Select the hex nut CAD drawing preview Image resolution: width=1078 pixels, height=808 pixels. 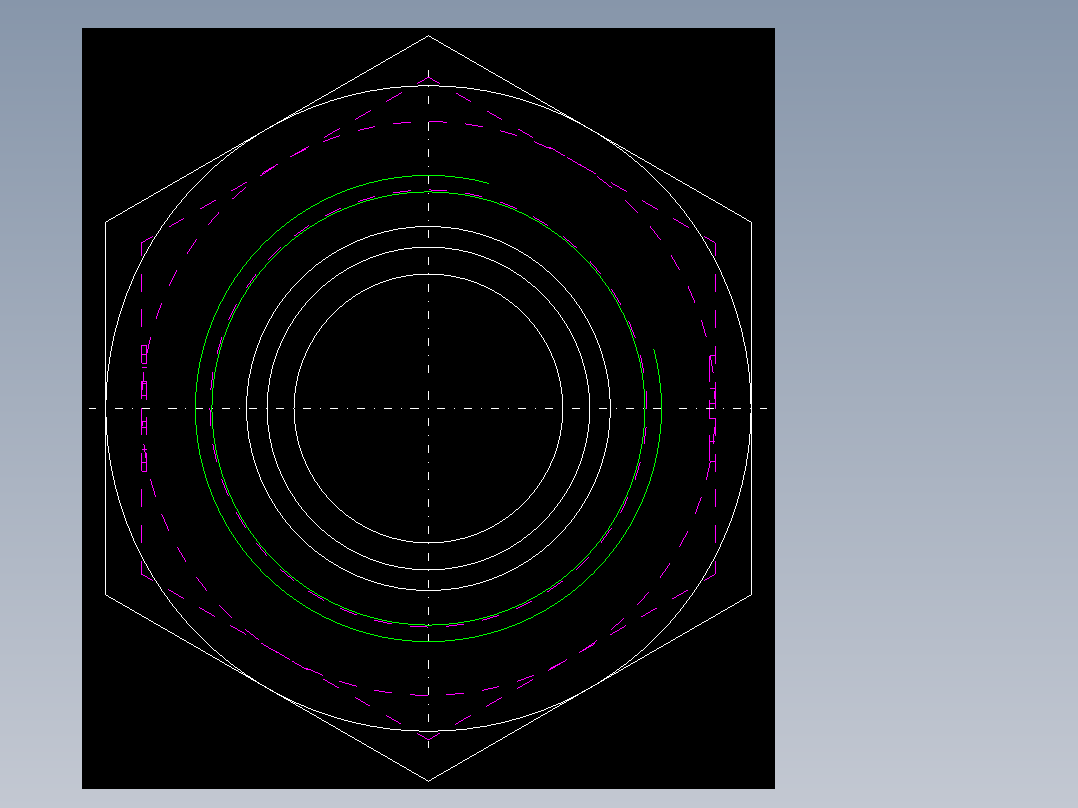[x=428, y=408]
